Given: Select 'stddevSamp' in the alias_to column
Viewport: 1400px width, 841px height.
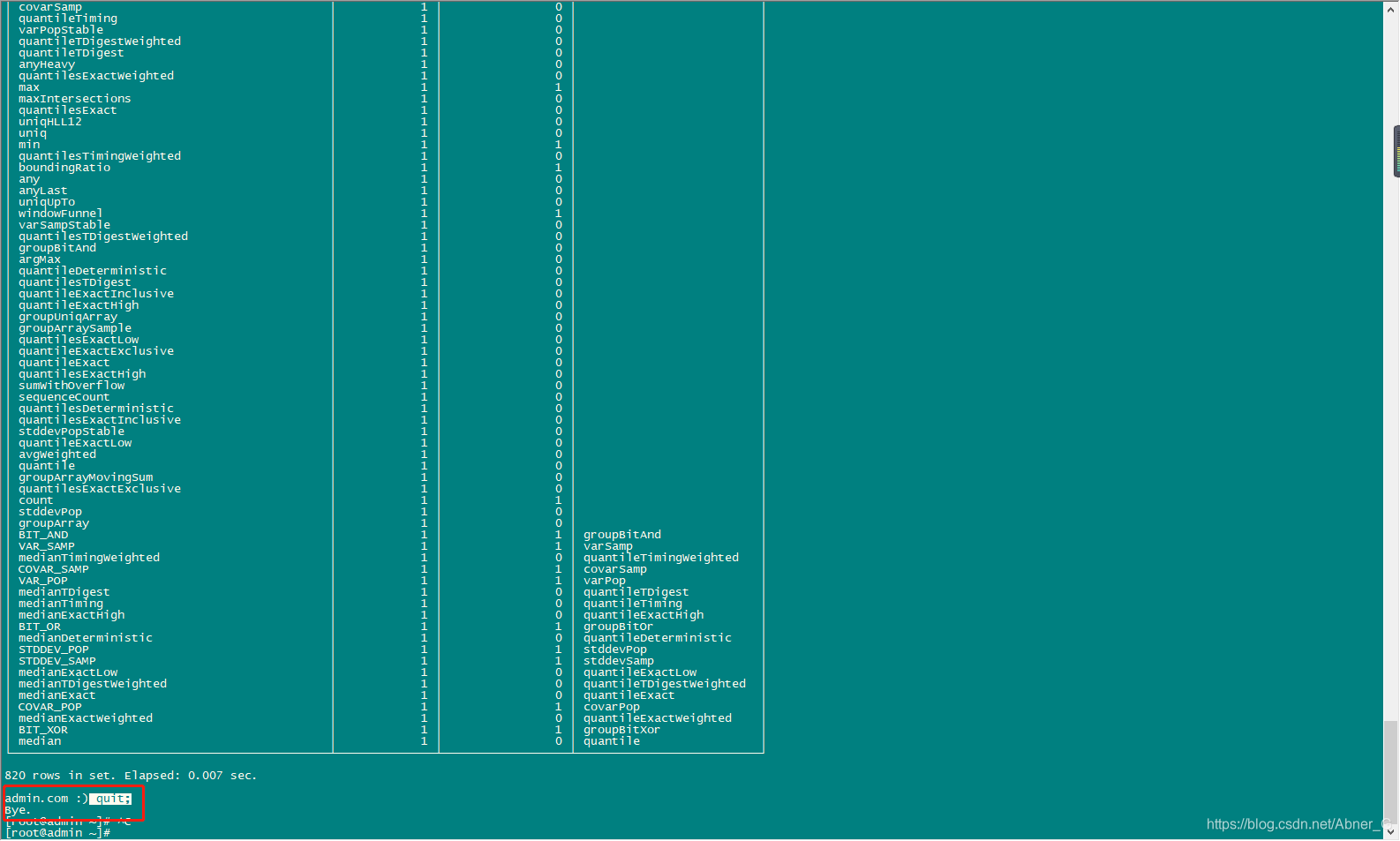Looking at the screenshot, I should click(x=619, y=661).
